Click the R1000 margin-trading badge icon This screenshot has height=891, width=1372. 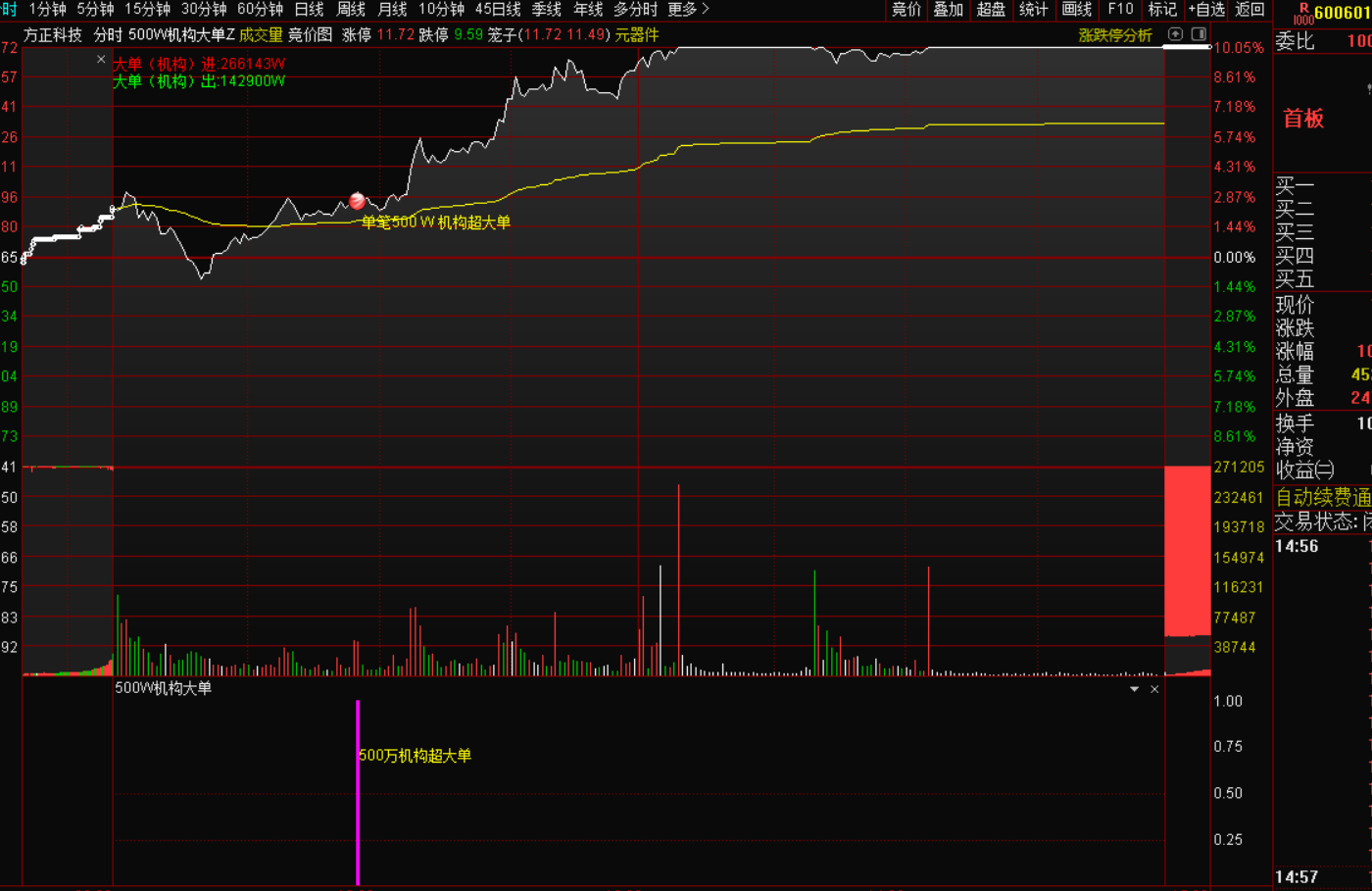[1302, 13]
